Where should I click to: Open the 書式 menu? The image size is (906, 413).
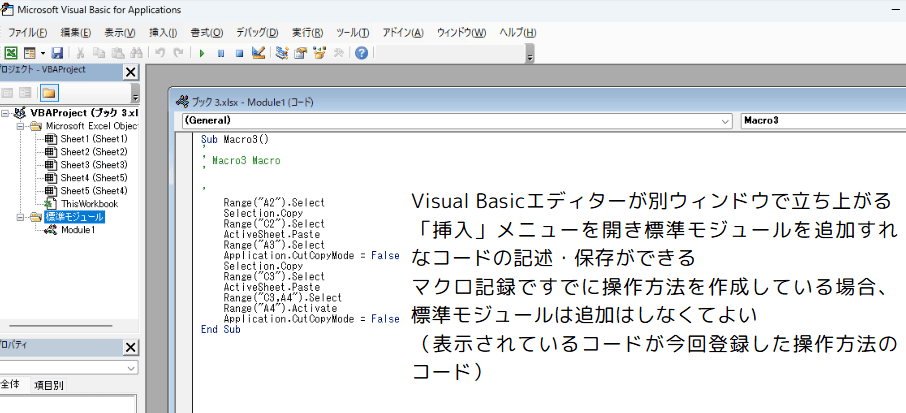[x=207, y=32]
